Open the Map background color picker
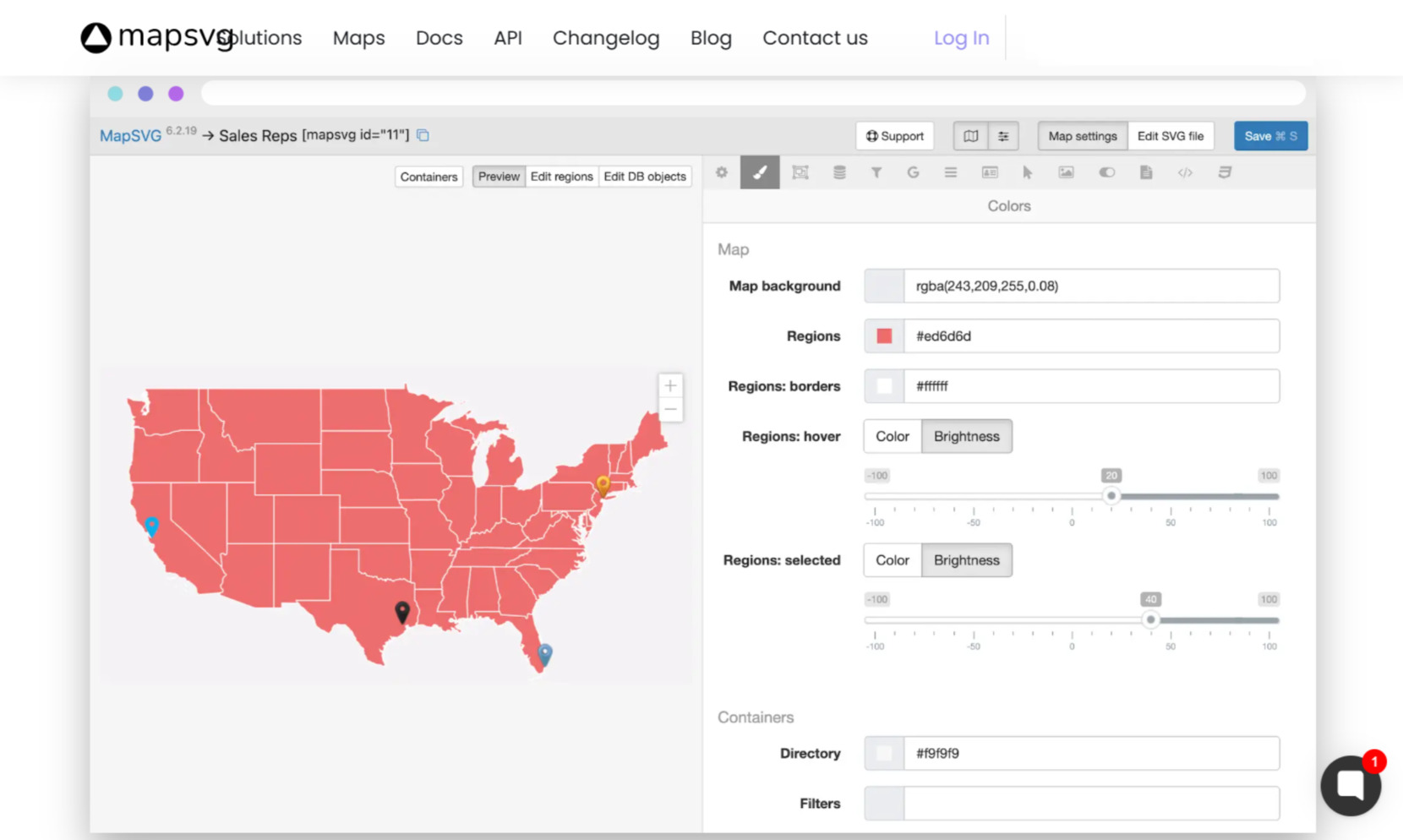The image size is (1403, 840). point(883,286)
